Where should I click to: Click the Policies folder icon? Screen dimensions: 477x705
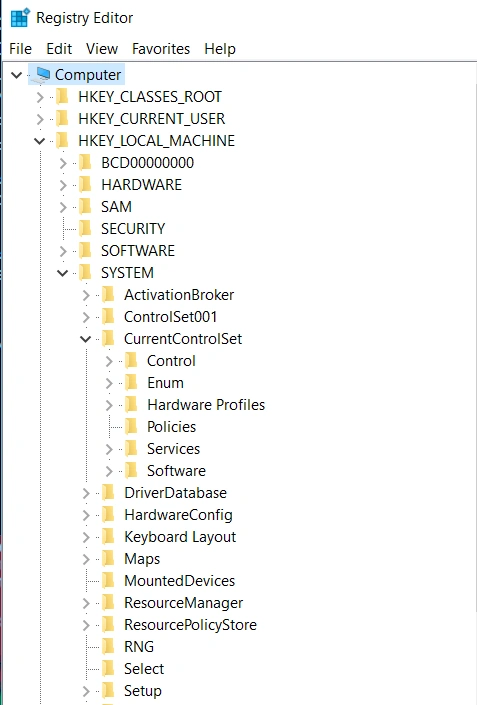coord(131,427)
